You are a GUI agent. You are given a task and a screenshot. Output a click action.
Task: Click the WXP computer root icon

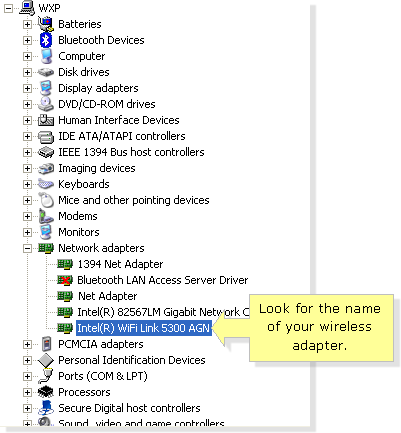coord(27,8)
